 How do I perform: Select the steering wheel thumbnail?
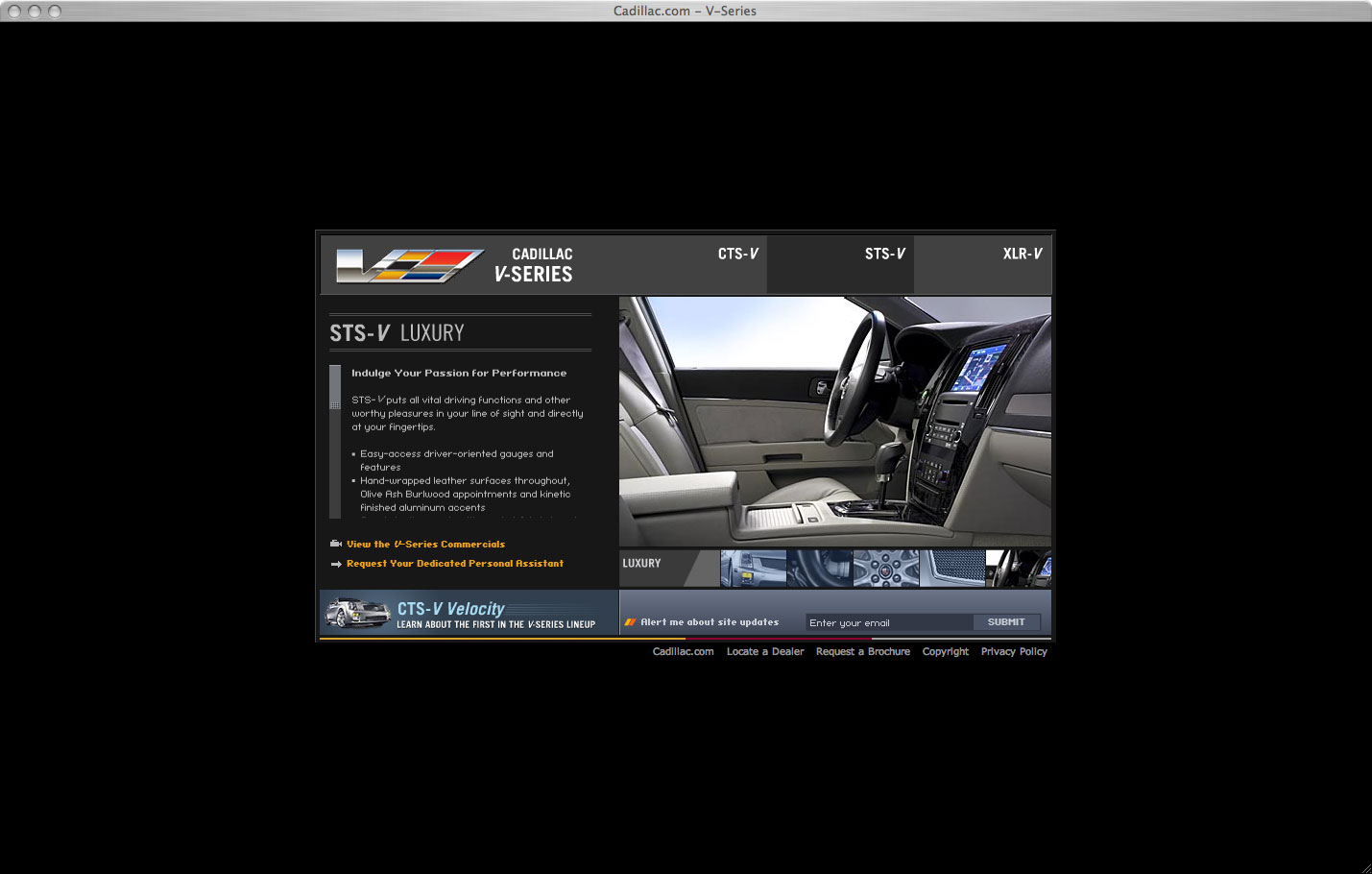(x=820, y=569)
